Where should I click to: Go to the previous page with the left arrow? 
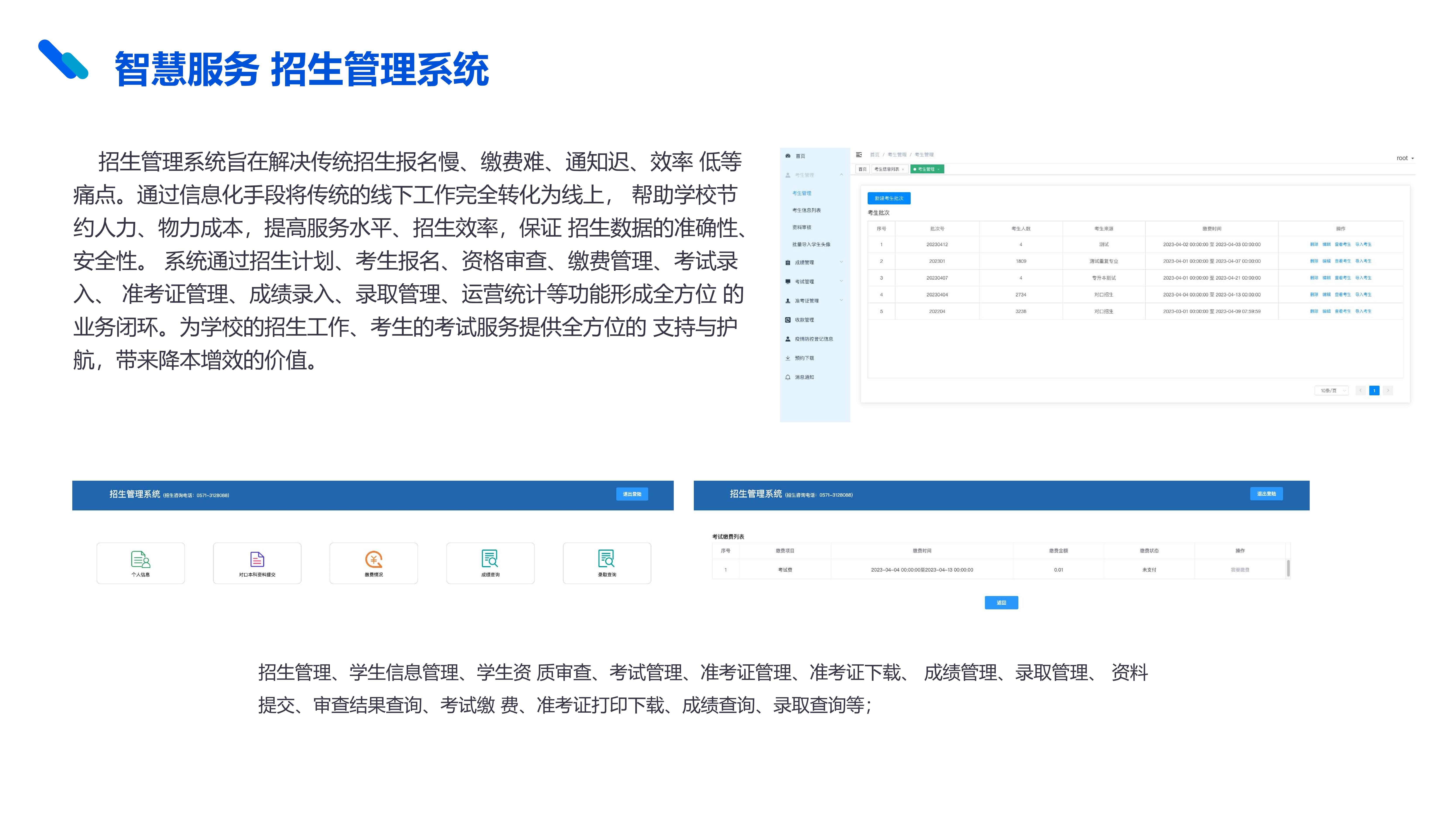[1361, 390]
